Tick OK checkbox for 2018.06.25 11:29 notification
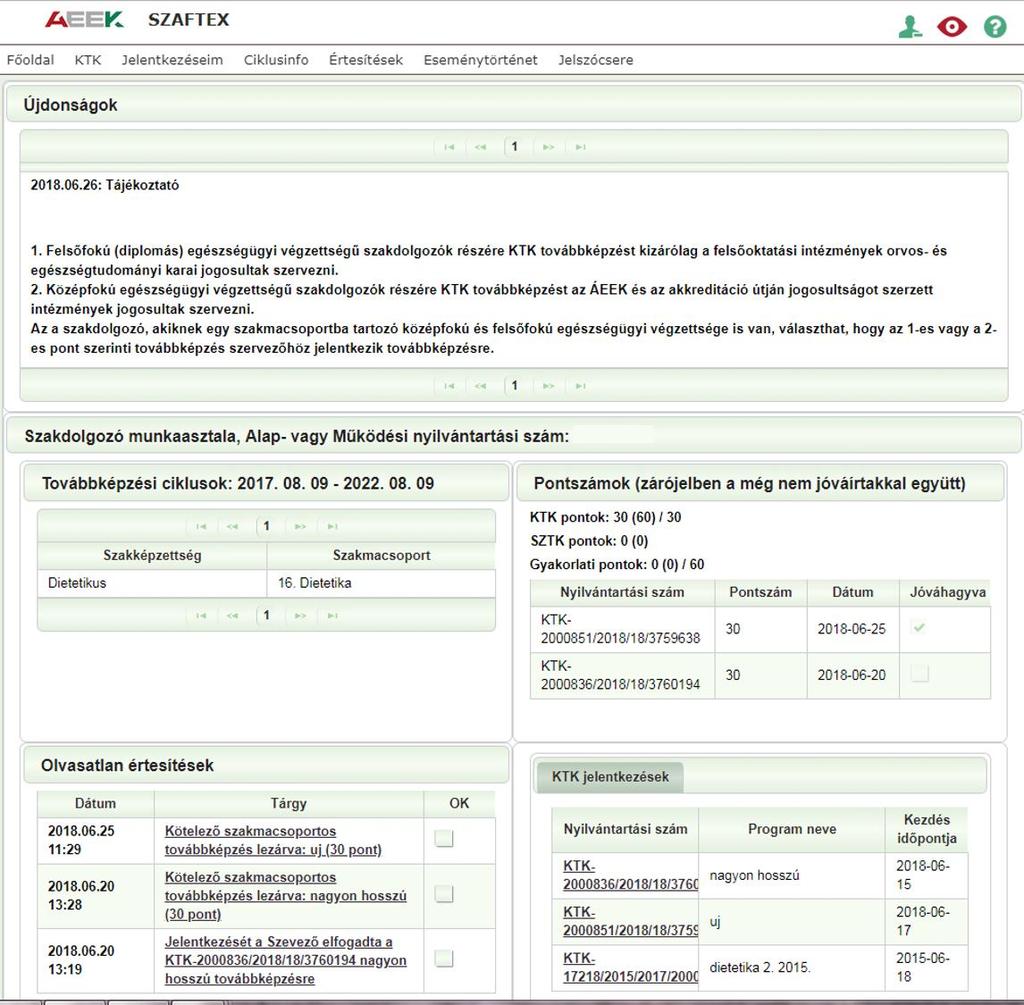 pos(444,838)
